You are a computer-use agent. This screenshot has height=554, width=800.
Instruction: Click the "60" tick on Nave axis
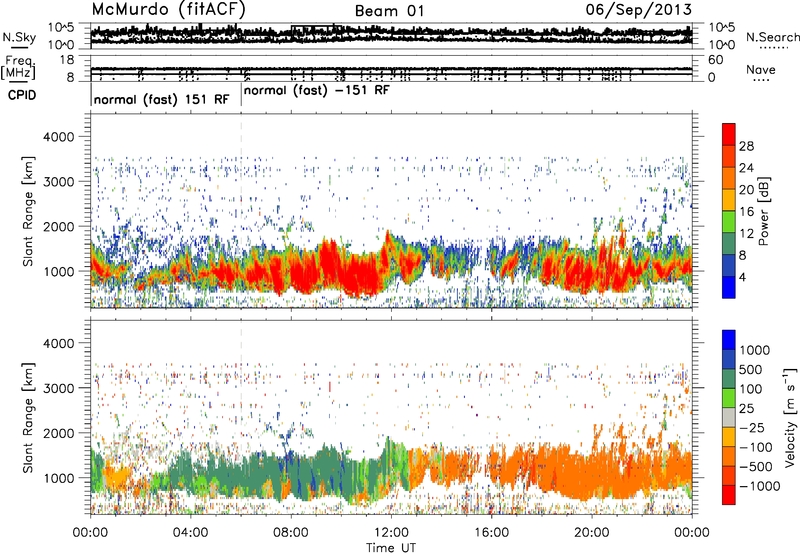coord(715,60)
